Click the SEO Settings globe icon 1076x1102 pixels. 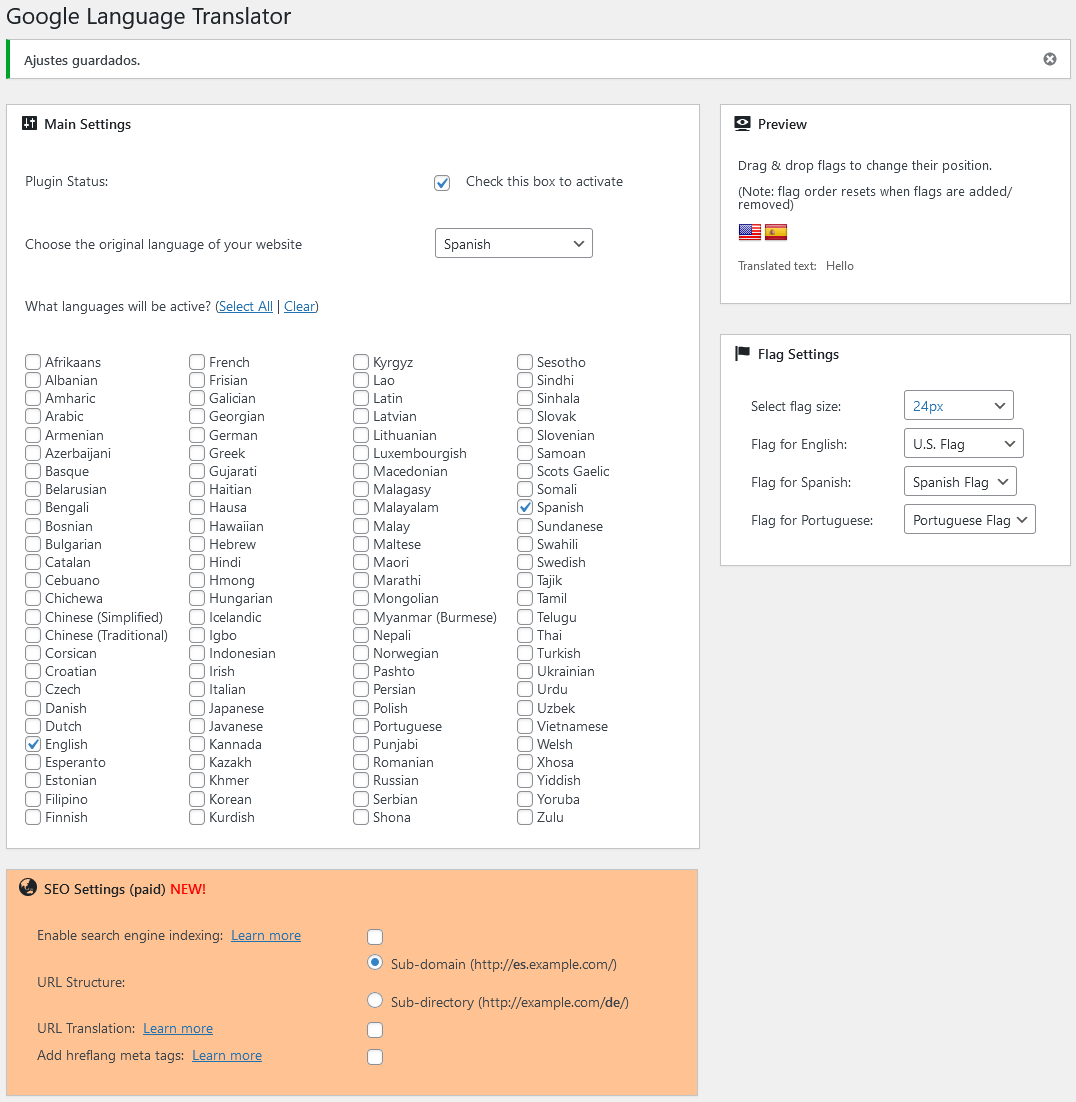click(28, 889)
